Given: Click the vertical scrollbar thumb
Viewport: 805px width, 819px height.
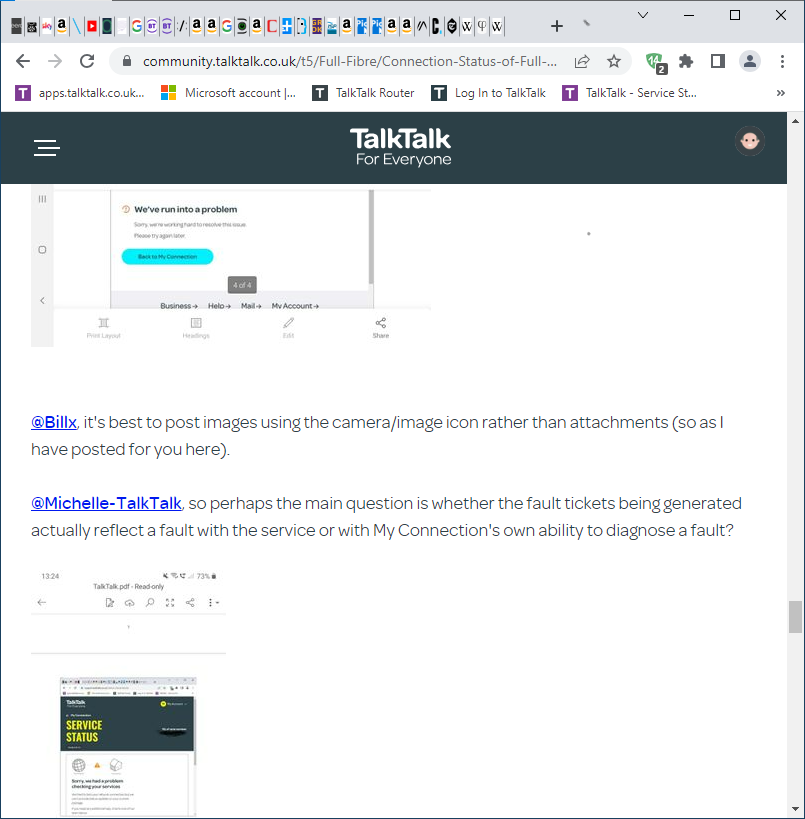Looking at the screenshot, I should click(x=795, y=617).
